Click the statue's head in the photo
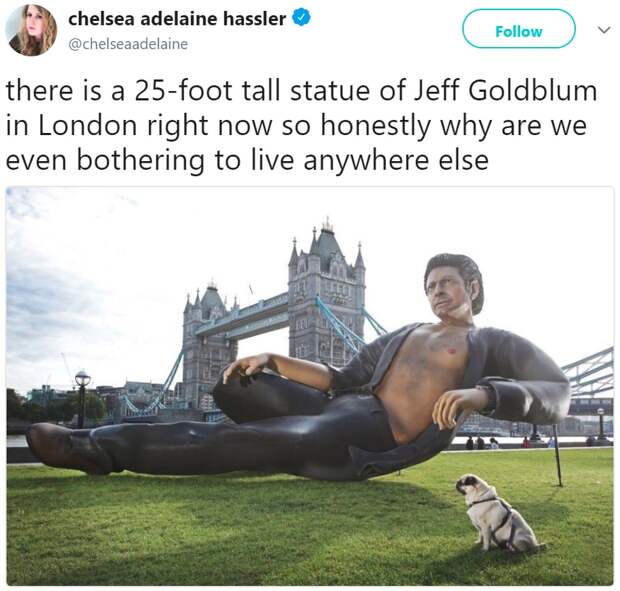The width and height of the screenshot is (620, 591). click(454, 288)
